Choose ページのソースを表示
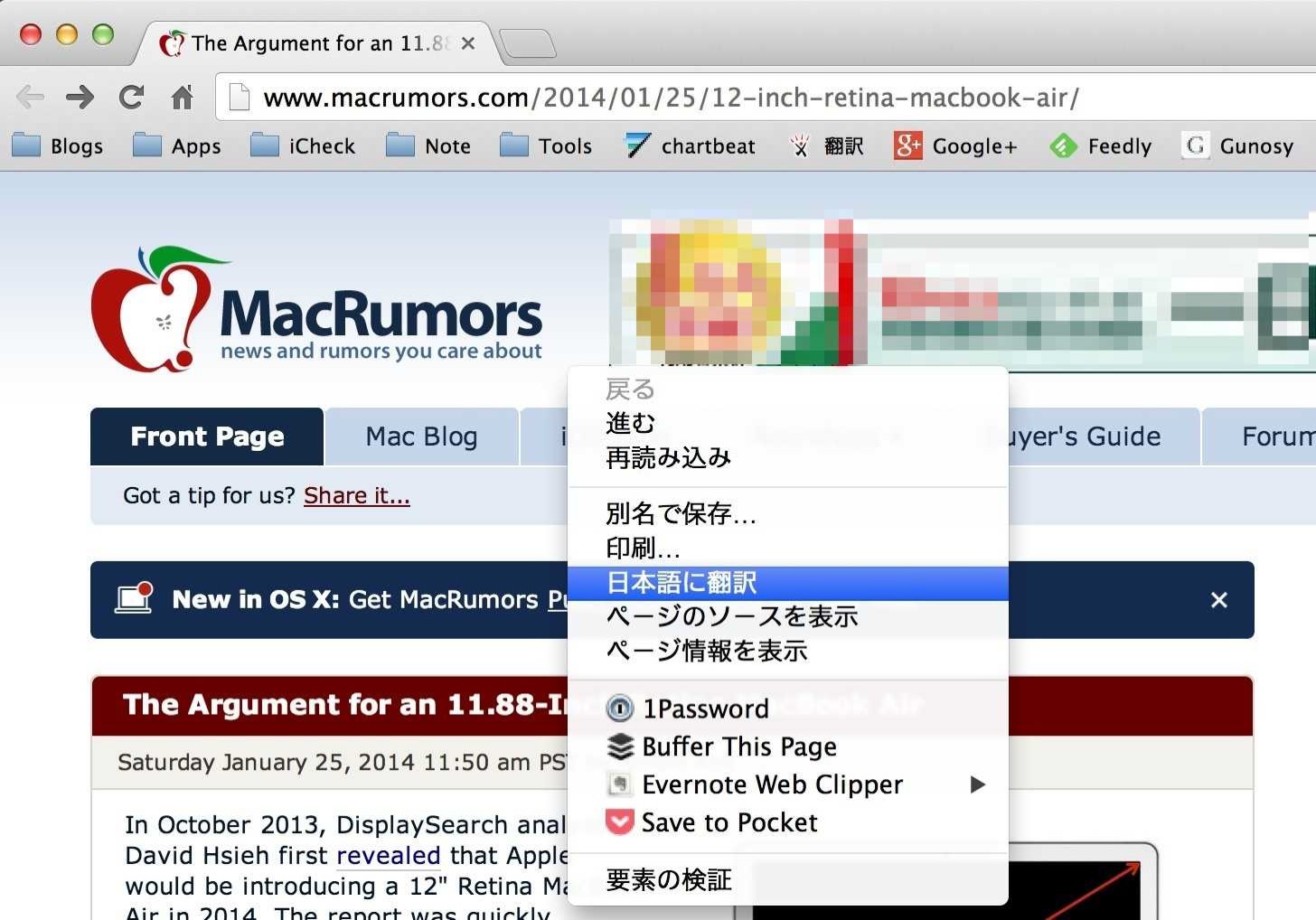 coord(787,616)
